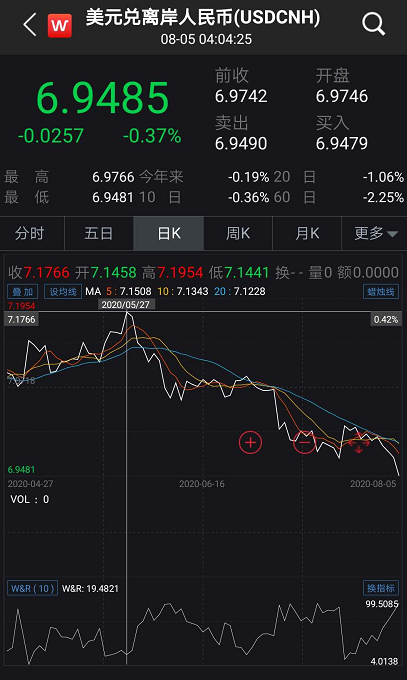Viewport: 407px width, 680px height.
Task: Select the 日K tab
Action: click(x=168, y=234)
